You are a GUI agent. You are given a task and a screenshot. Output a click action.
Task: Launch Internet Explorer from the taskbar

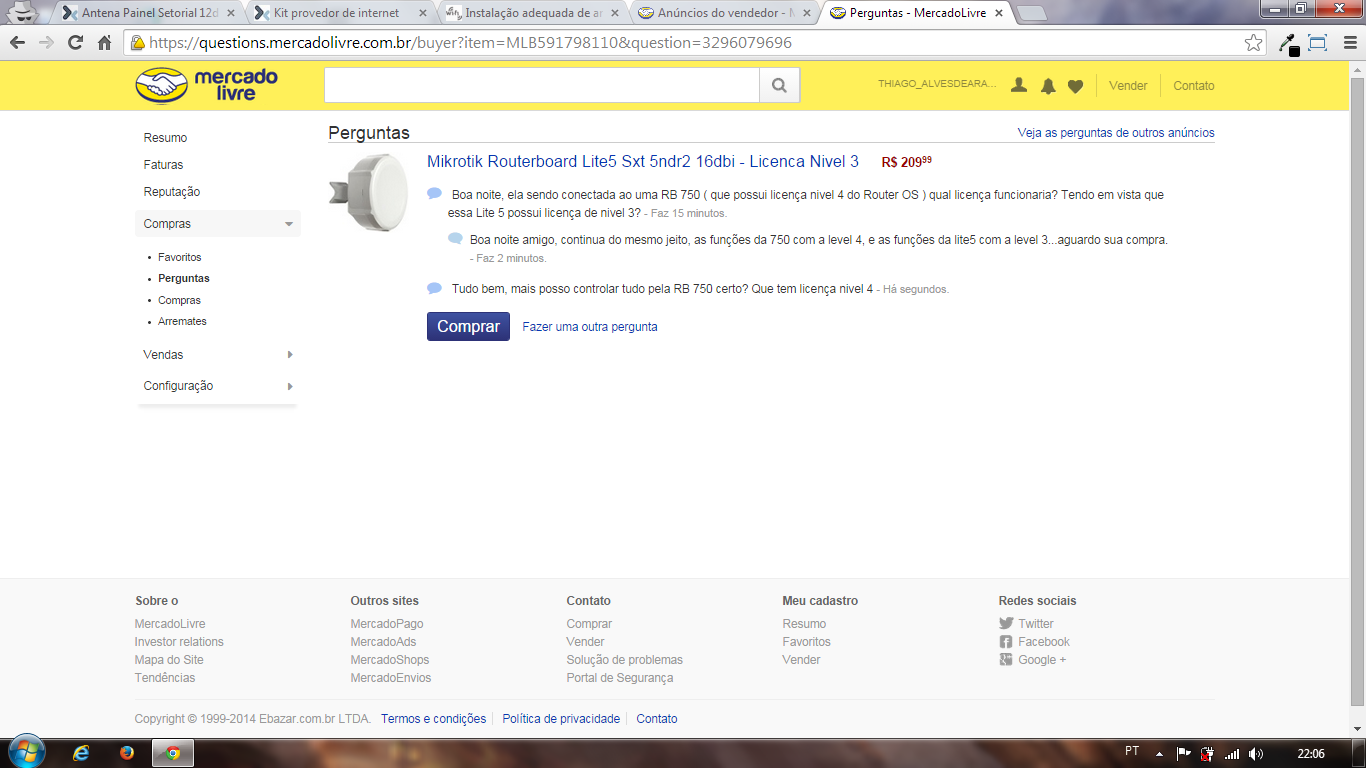82,753
